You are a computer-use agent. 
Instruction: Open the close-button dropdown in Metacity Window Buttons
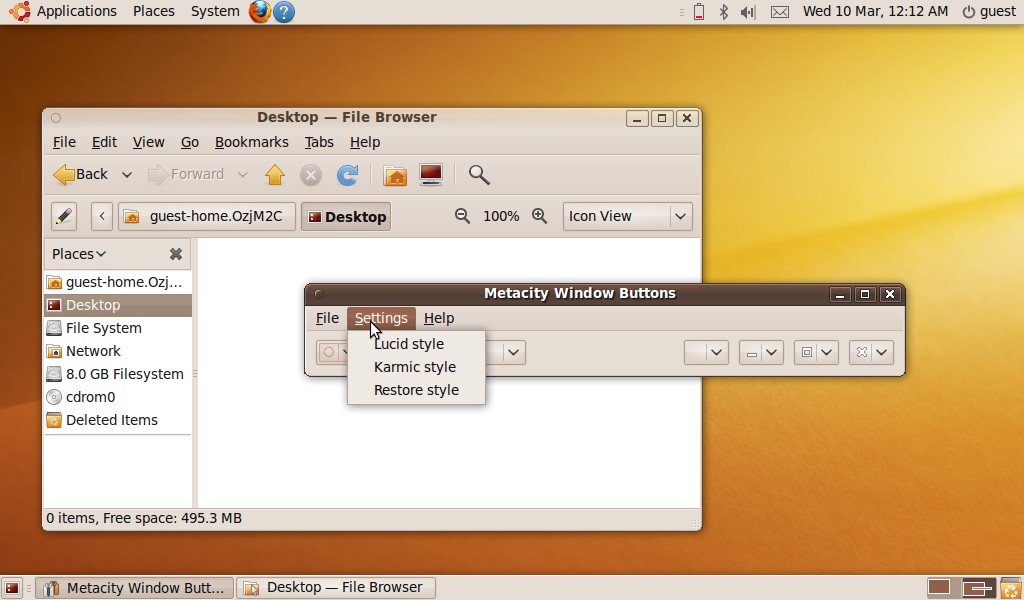click(871, 353)
